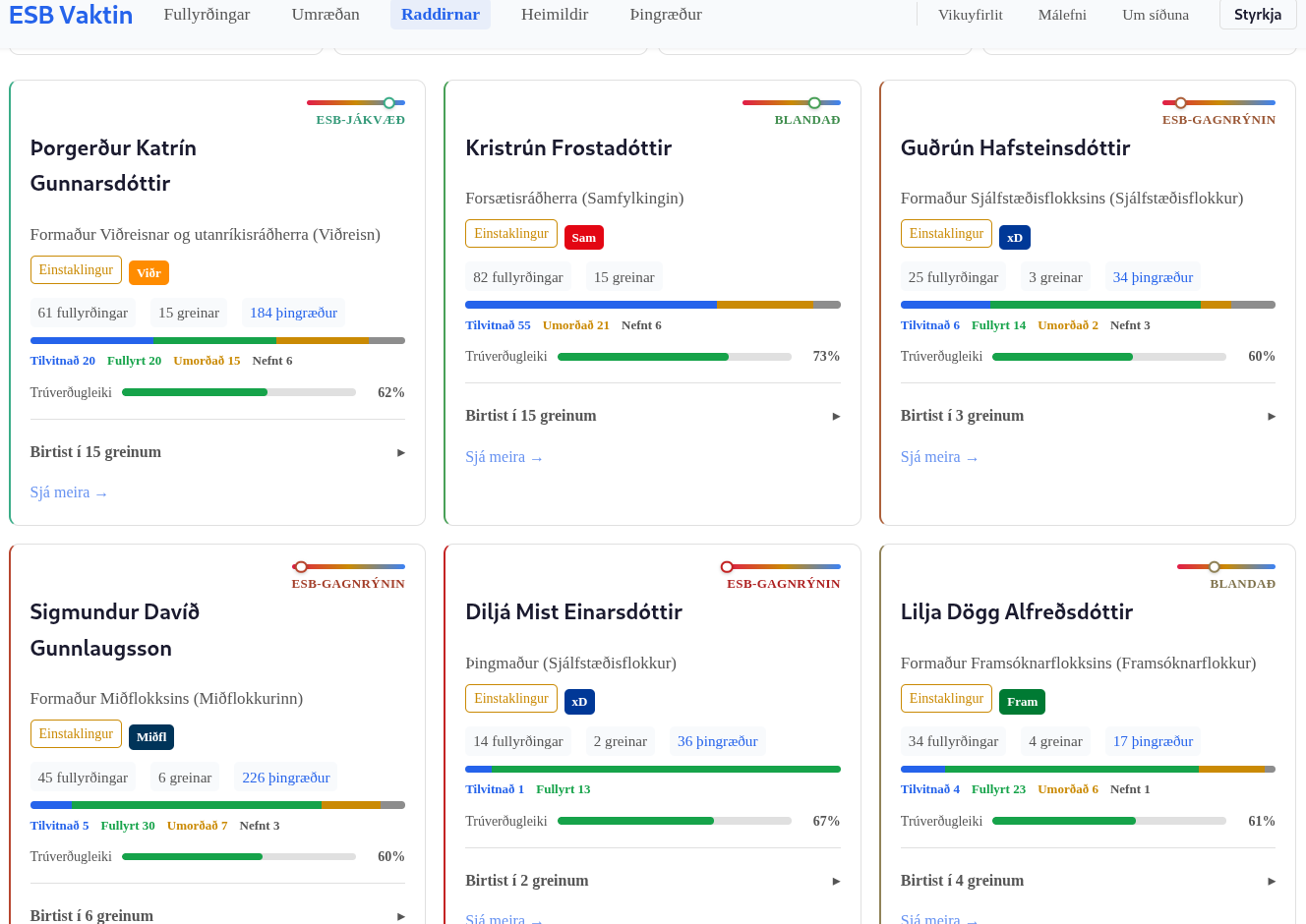Click Einstaklingur tag on Kristrún Frostadóttir's card
This screenshot has height=924, width=1306.
[510, 234]
